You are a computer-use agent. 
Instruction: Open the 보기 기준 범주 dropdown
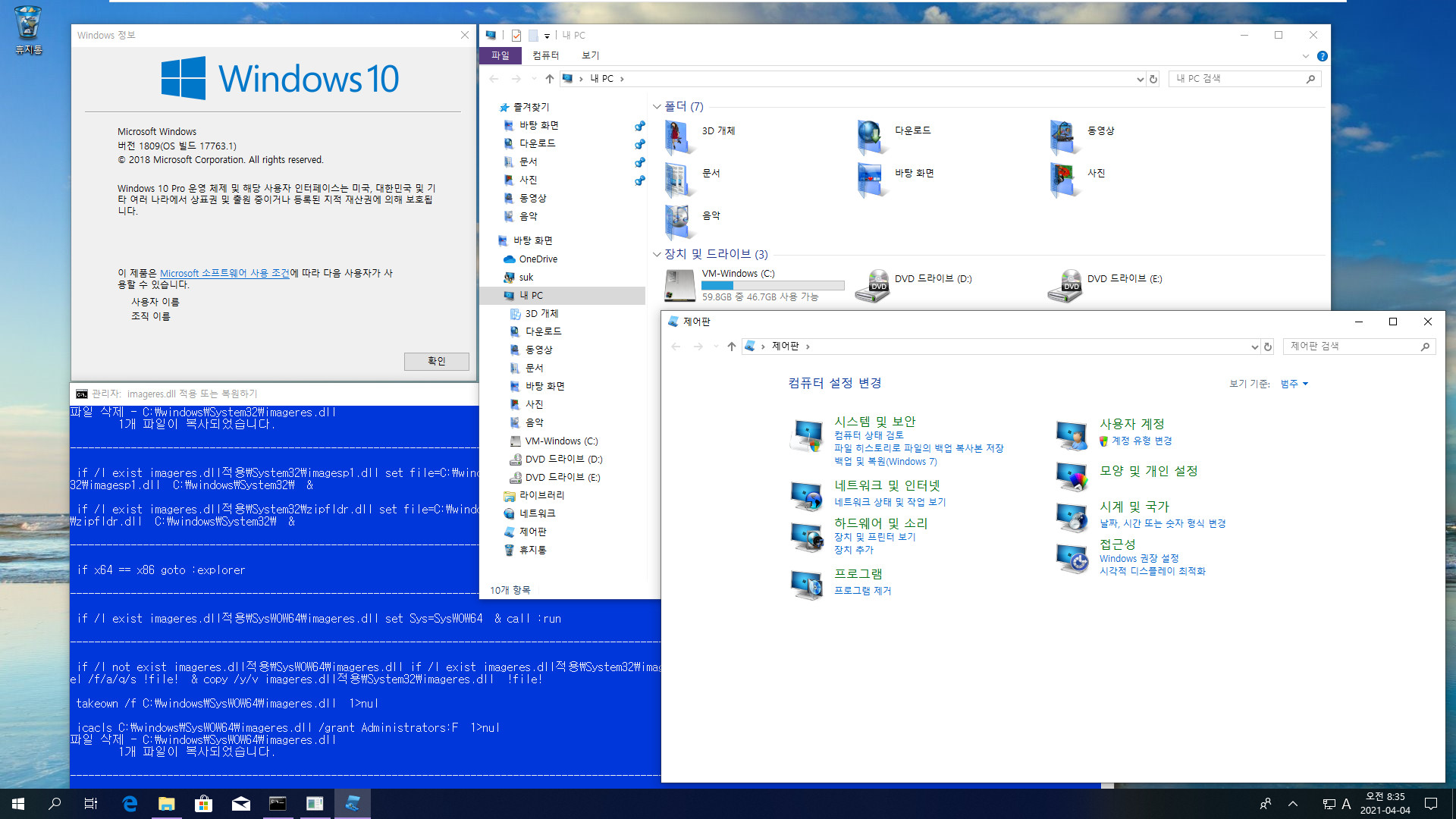coord(1294,384)
